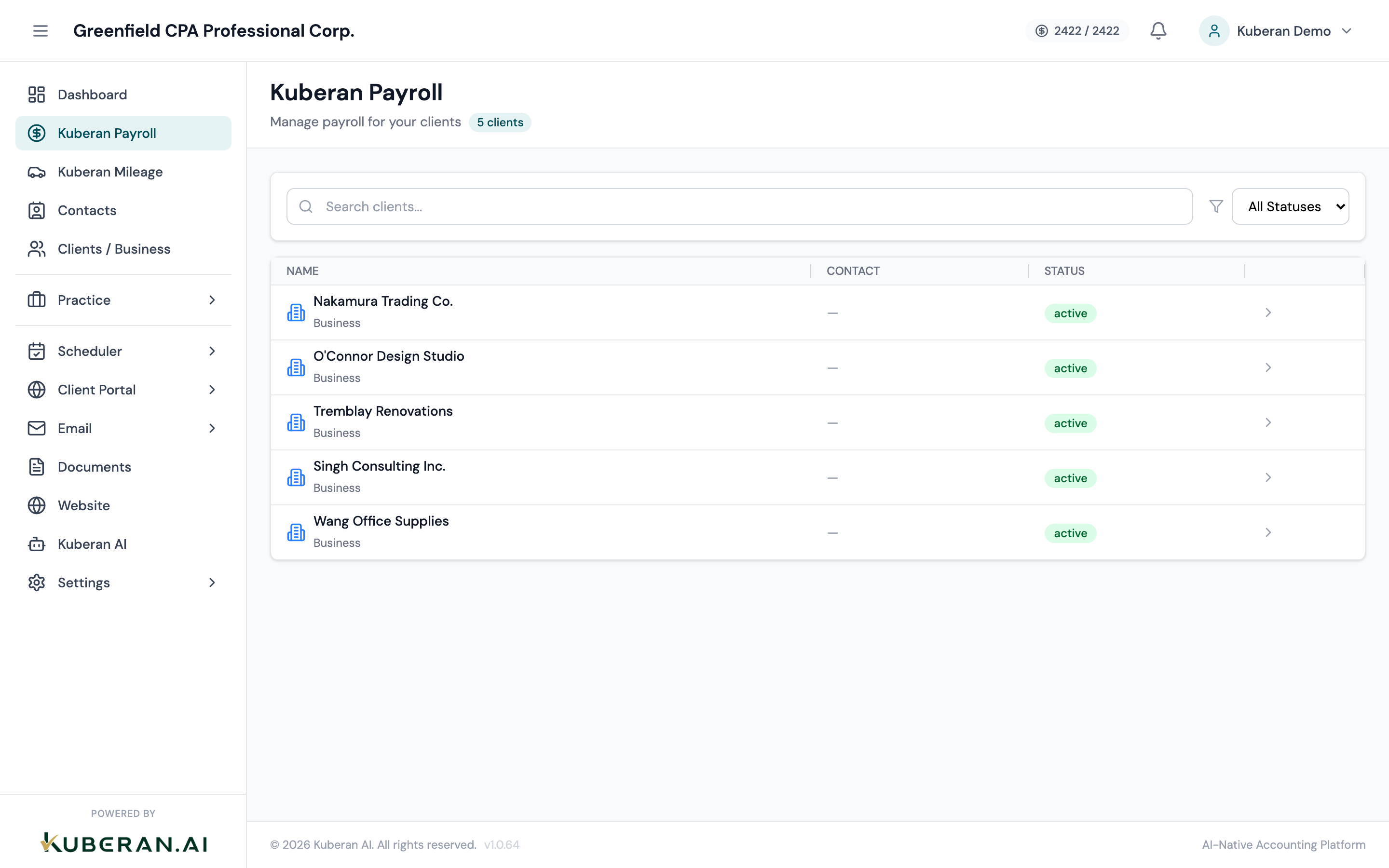This screenshot has height=868, width=1389.
Task: Expand the Scheduler submenu chevron
Action: pyautogui.click(x=212, y=351)
